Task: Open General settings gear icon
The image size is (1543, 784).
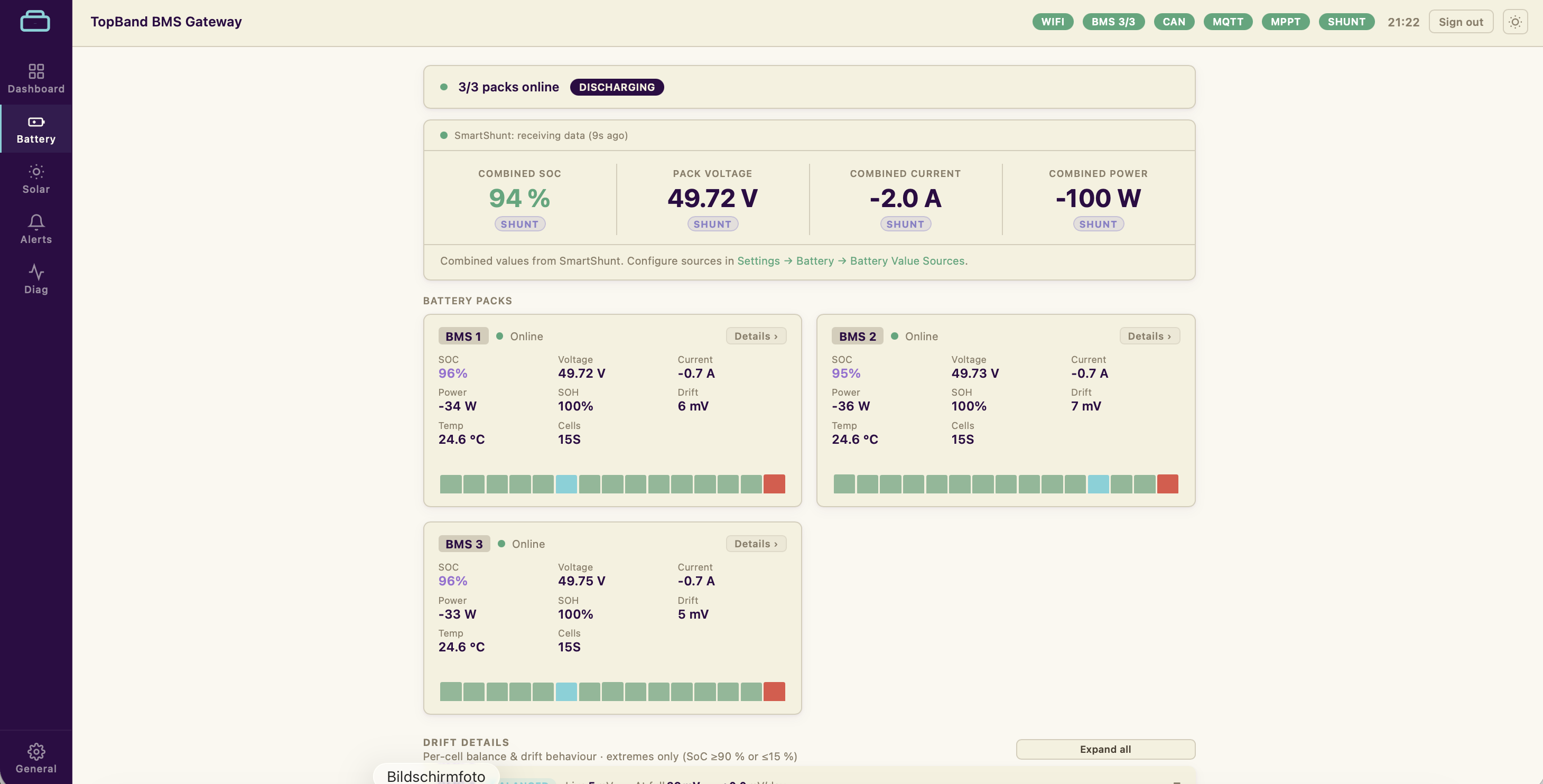Action: [36, 752]
